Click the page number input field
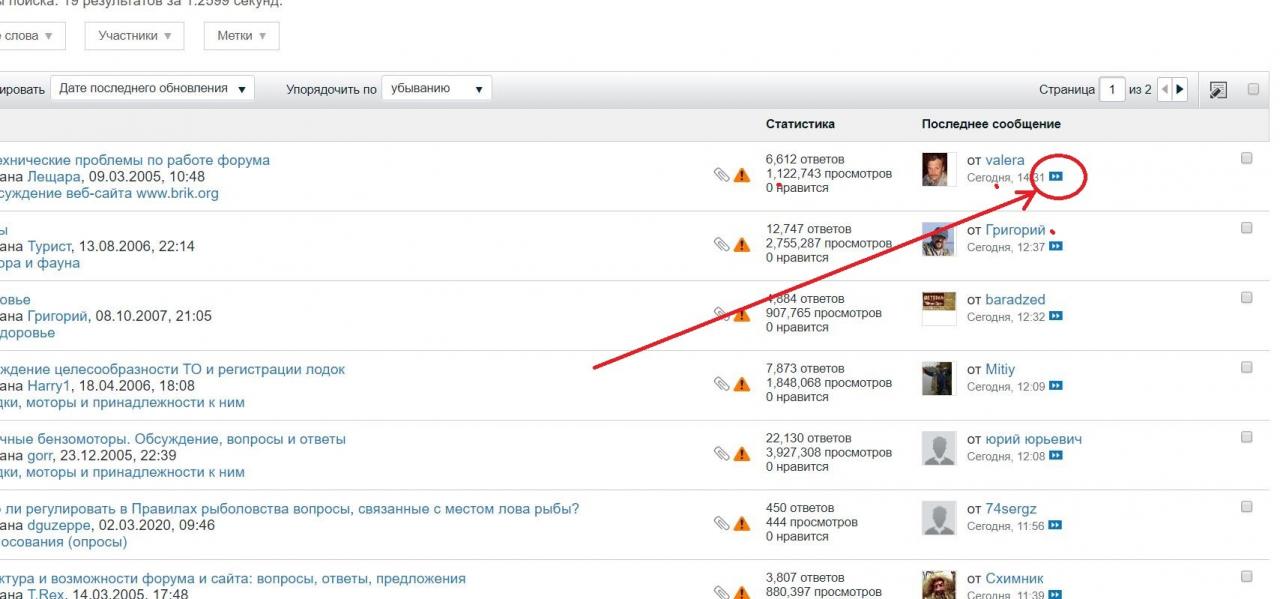The height and width of the screenshot is (599, 1280). coord(1112,89)
